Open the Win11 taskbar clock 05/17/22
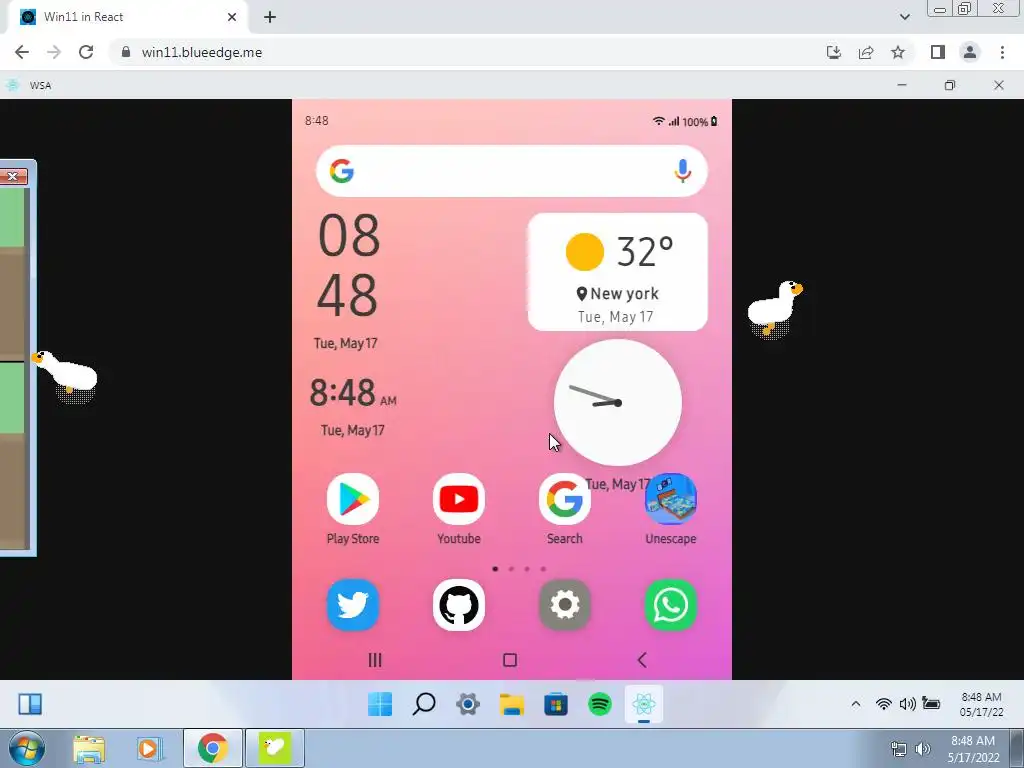The width and height of the screenshot is (1024, 768). tap(981, 704)
